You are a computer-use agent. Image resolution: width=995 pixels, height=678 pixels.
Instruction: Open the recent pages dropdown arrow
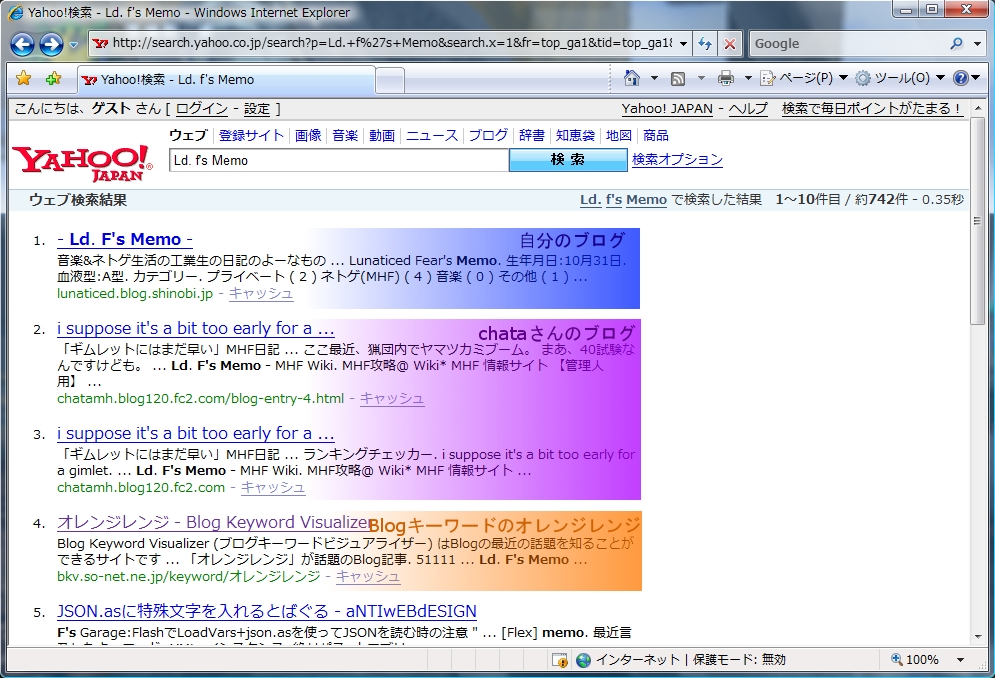tap(74, 44)
